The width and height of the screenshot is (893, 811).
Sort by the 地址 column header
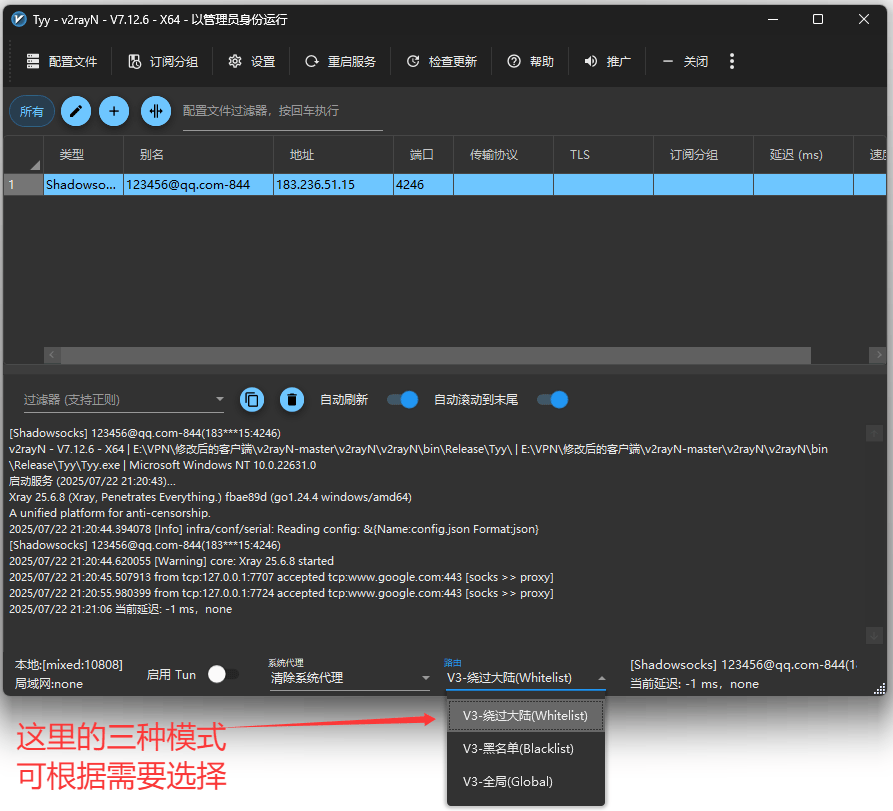[333, 155]
